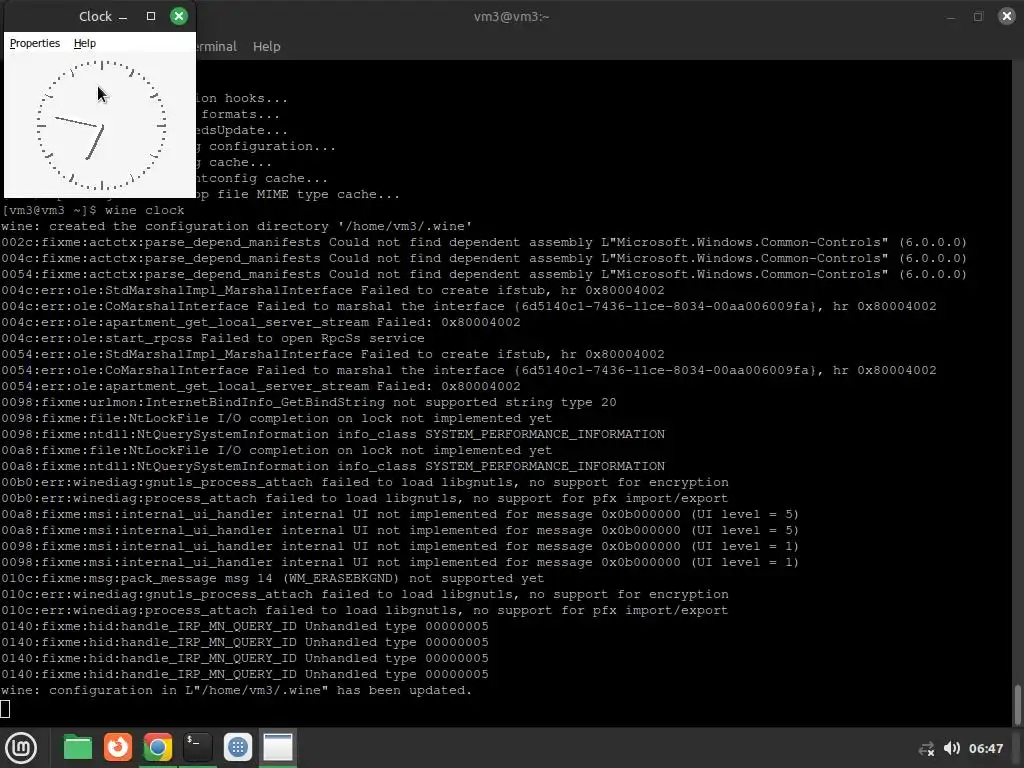
Task: Open the Help menu in Clock window
Action: tap(85, 43)
